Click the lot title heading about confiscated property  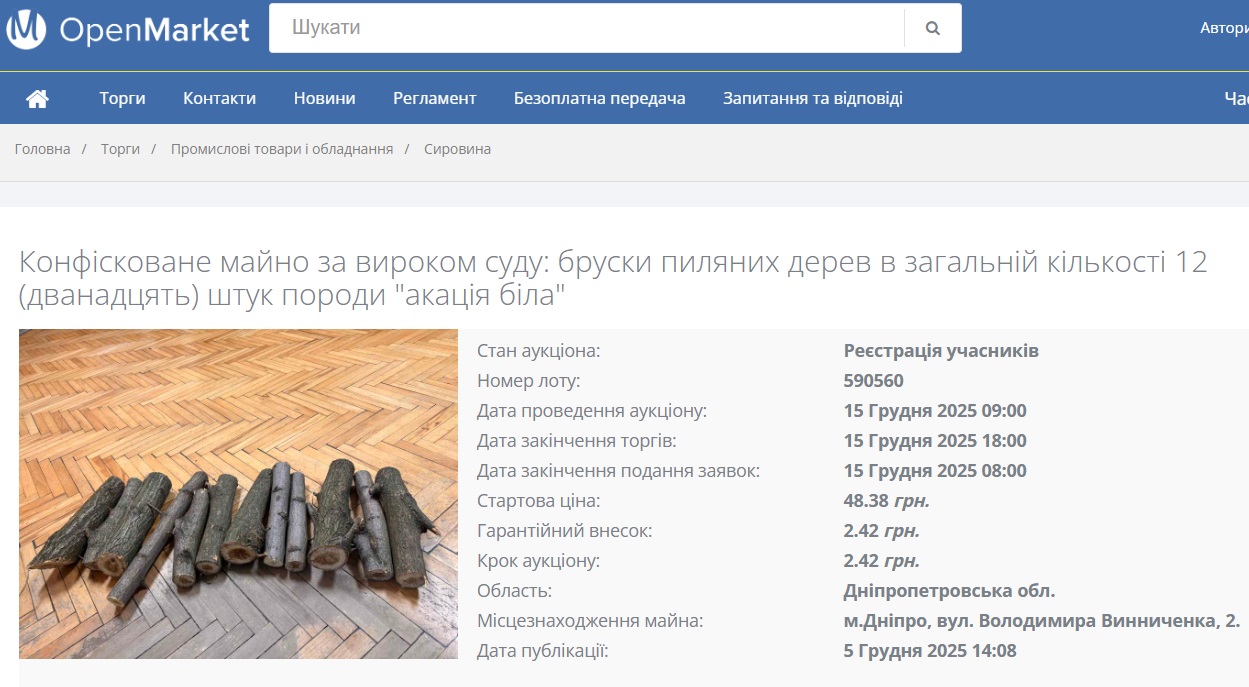point(613,279)
